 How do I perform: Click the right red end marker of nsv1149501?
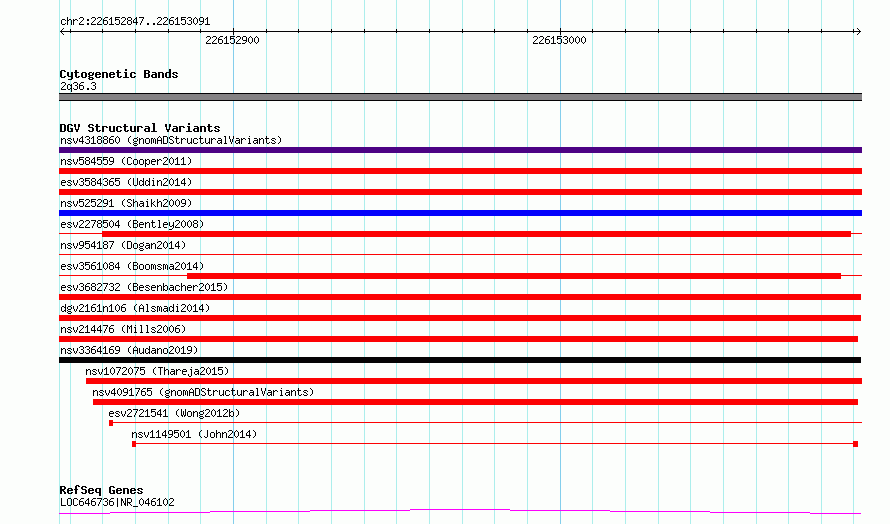coord(855,444)
